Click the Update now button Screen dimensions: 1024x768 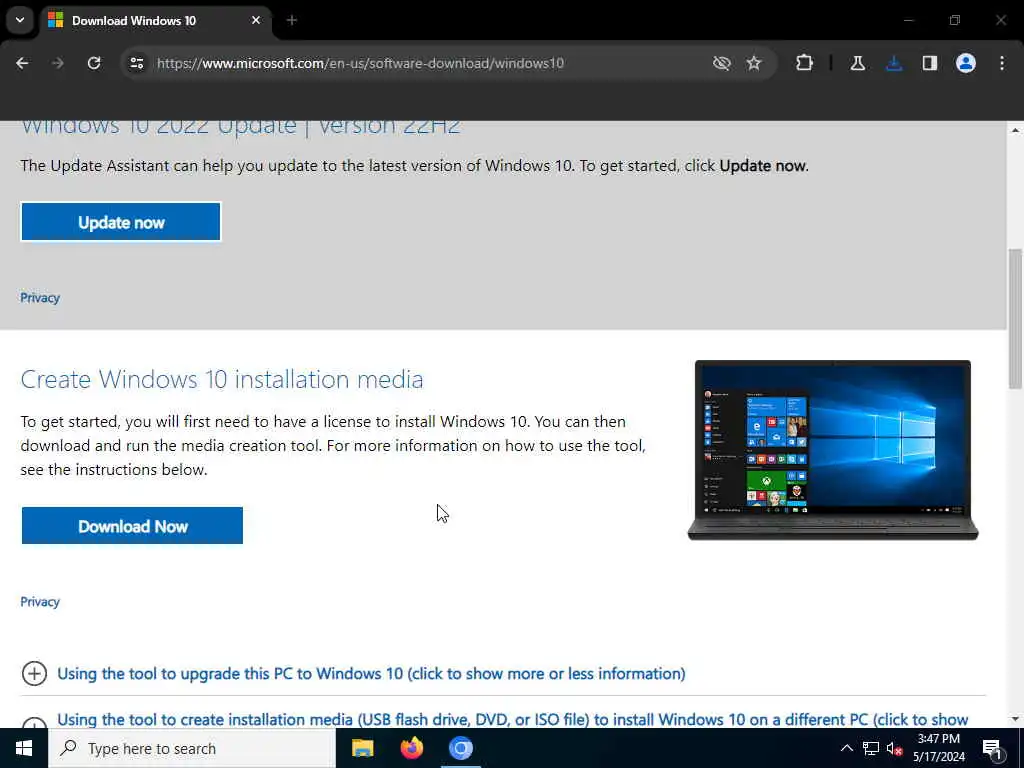(x=121, y=222)
